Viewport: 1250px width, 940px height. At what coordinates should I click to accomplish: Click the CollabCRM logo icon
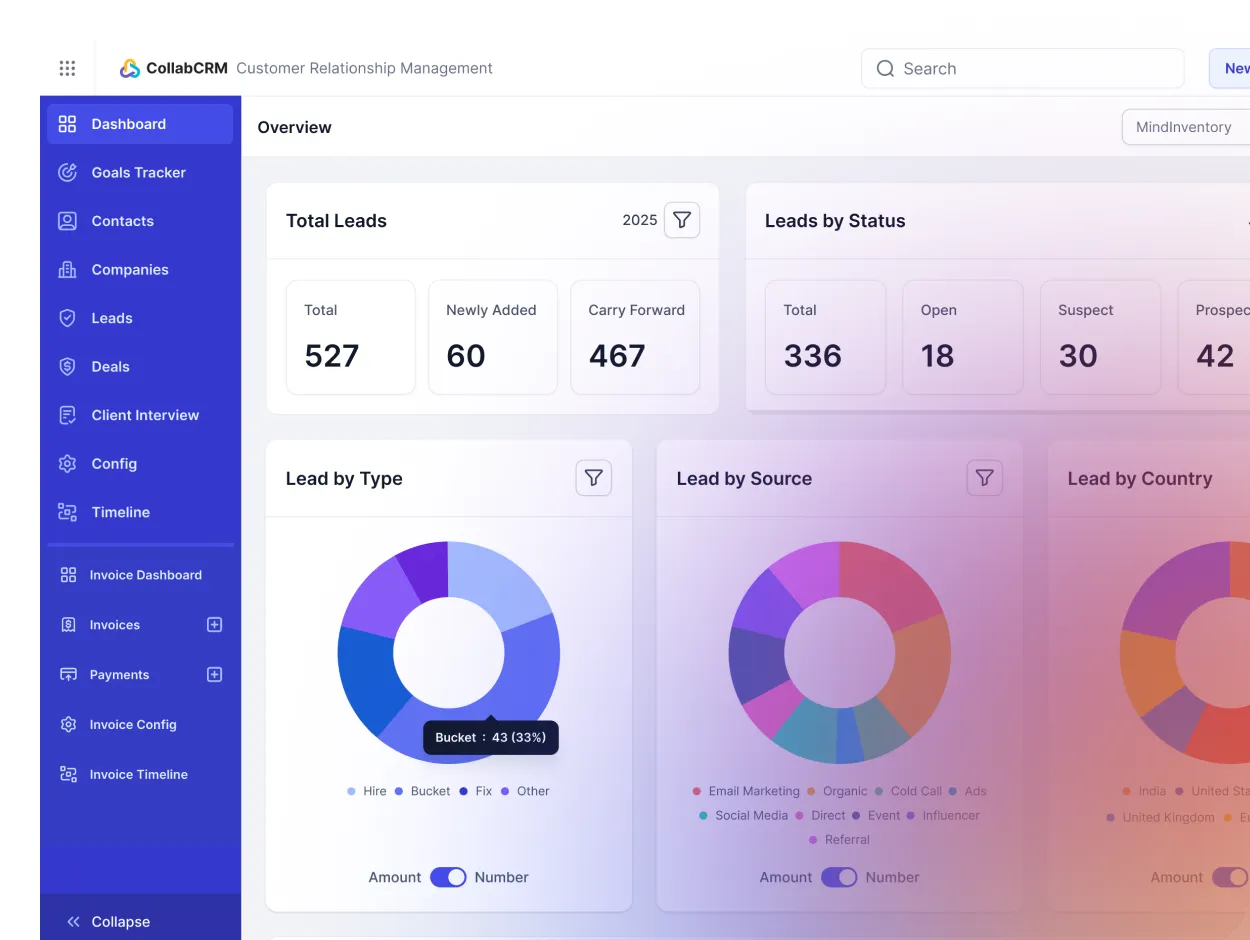130,68
